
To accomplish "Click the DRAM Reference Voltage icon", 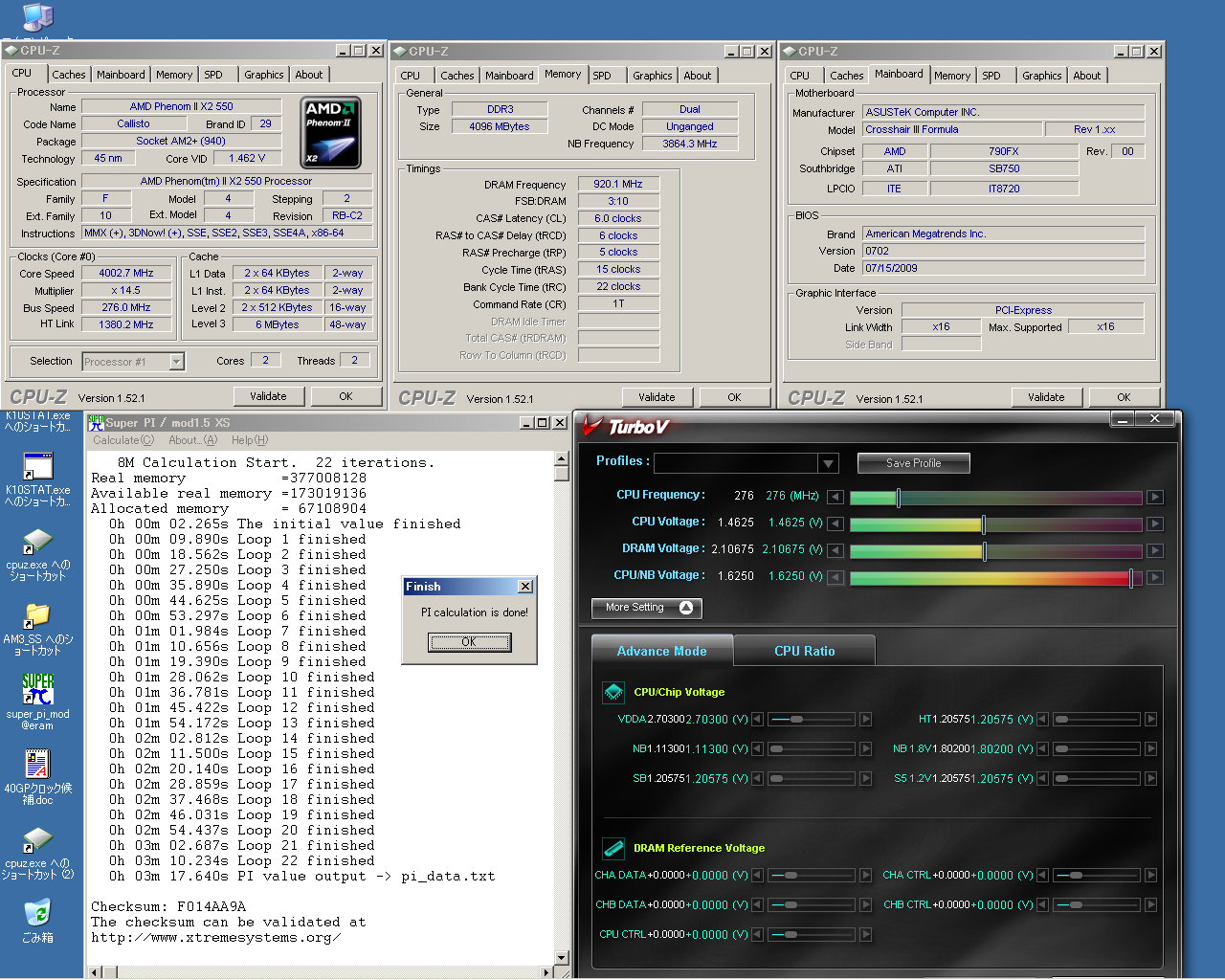I will point(613,848).
